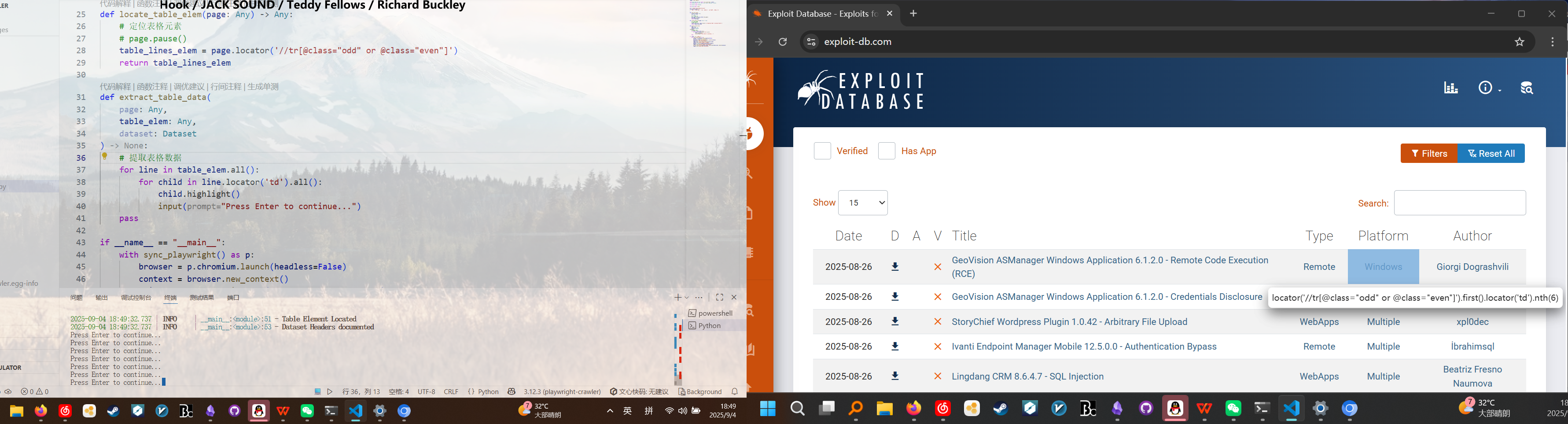Switch to the 输出 panel tab

[102, 298]
